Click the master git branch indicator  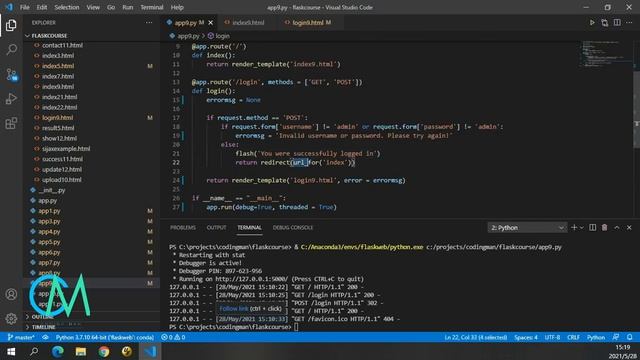point(21,337)
